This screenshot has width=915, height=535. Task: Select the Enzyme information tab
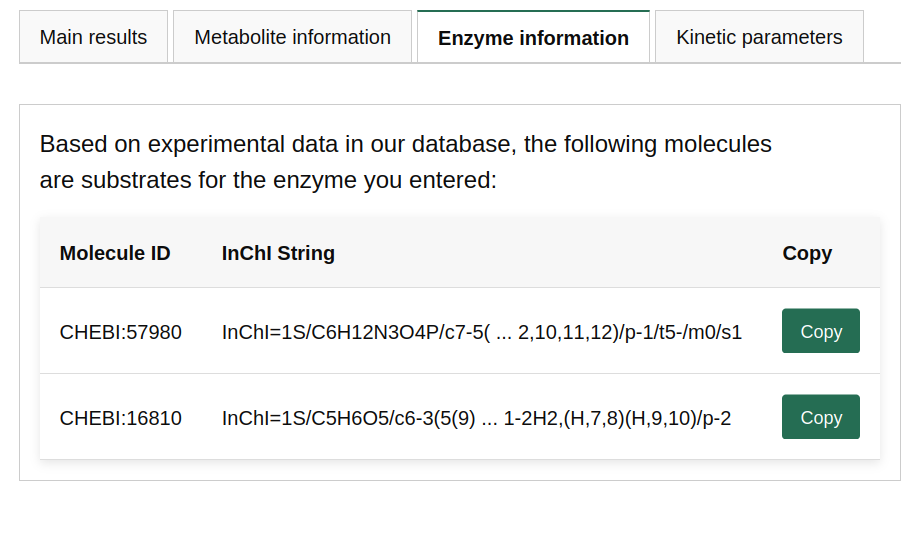[533, 38]
